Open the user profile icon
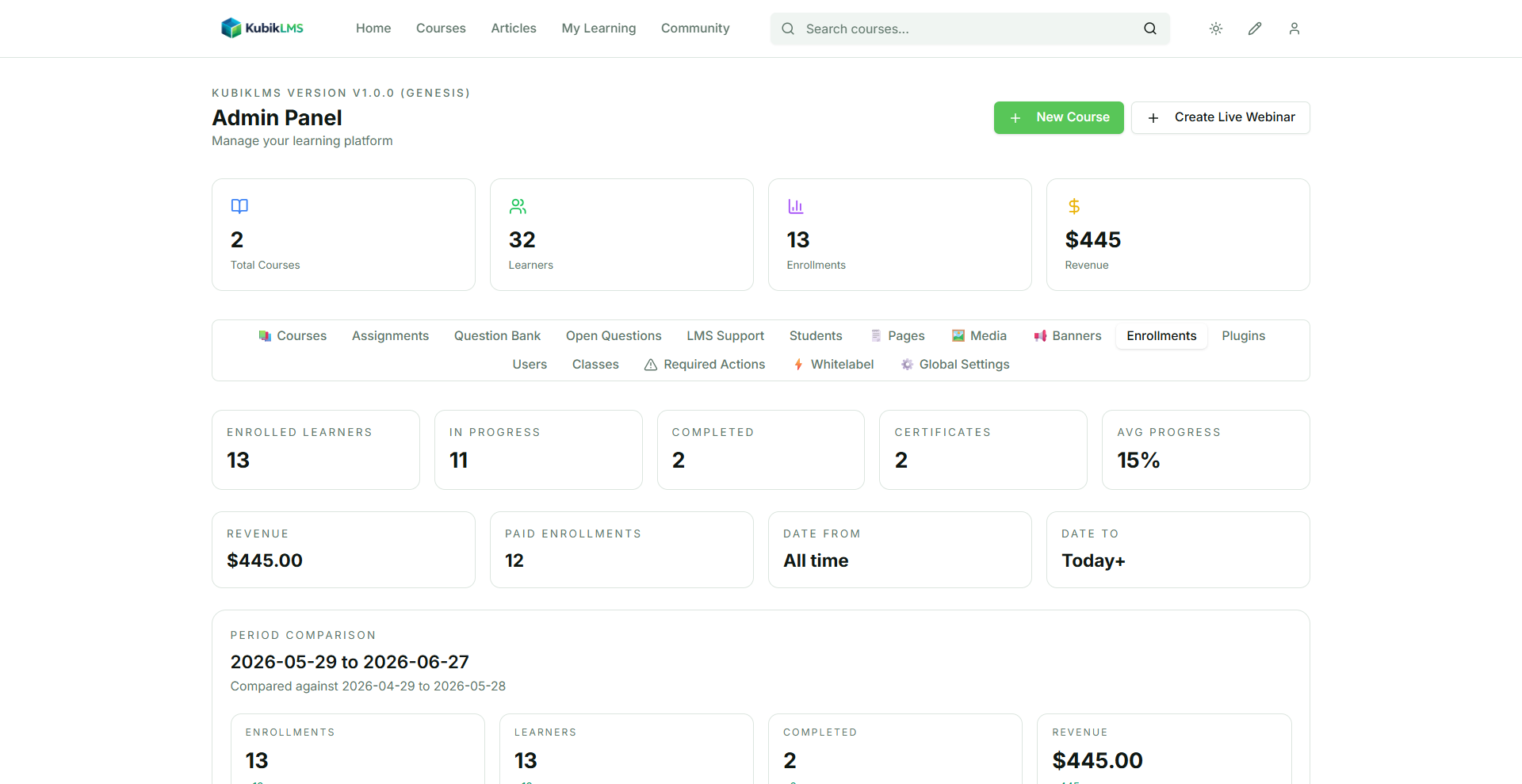The width and height of the screenshot is (1522, 784). click(1294, 29)
